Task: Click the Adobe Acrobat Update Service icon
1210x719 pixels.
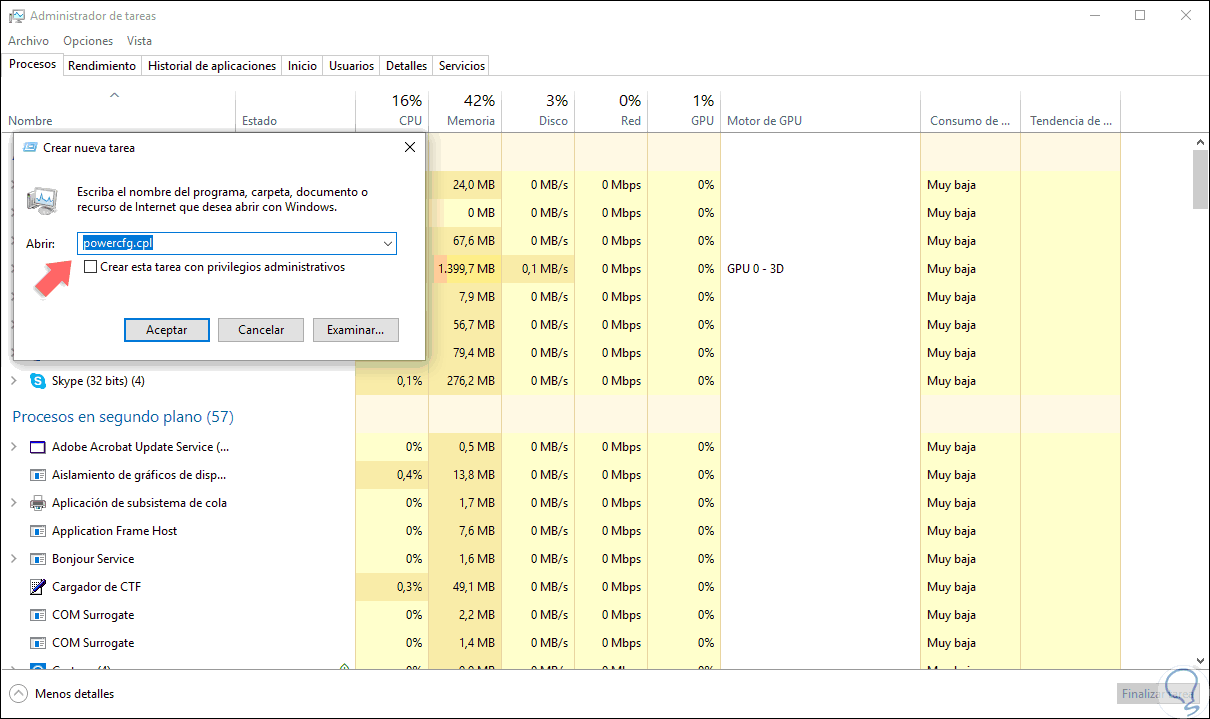Action: [x=38, y=447]
